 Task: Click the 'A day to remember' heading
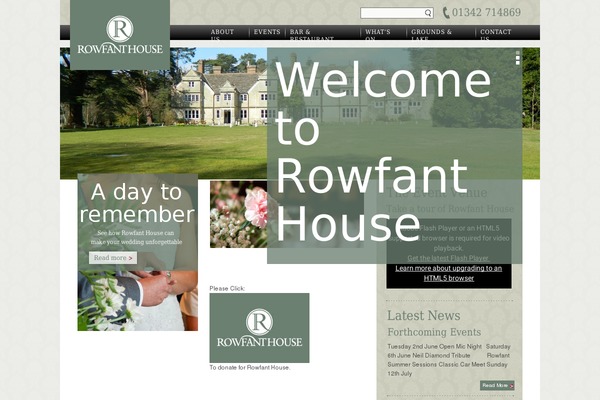137,203
